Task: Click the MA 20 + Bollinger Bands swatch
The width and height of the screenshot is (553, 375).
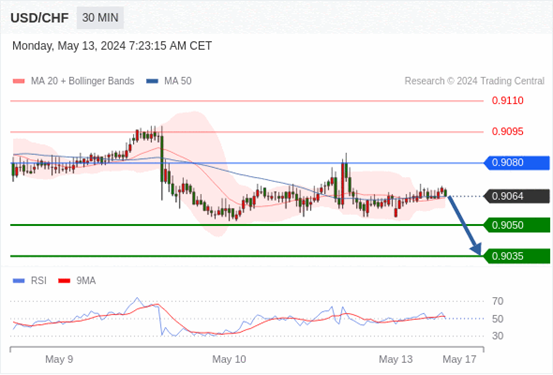Action: coord(19,81)
